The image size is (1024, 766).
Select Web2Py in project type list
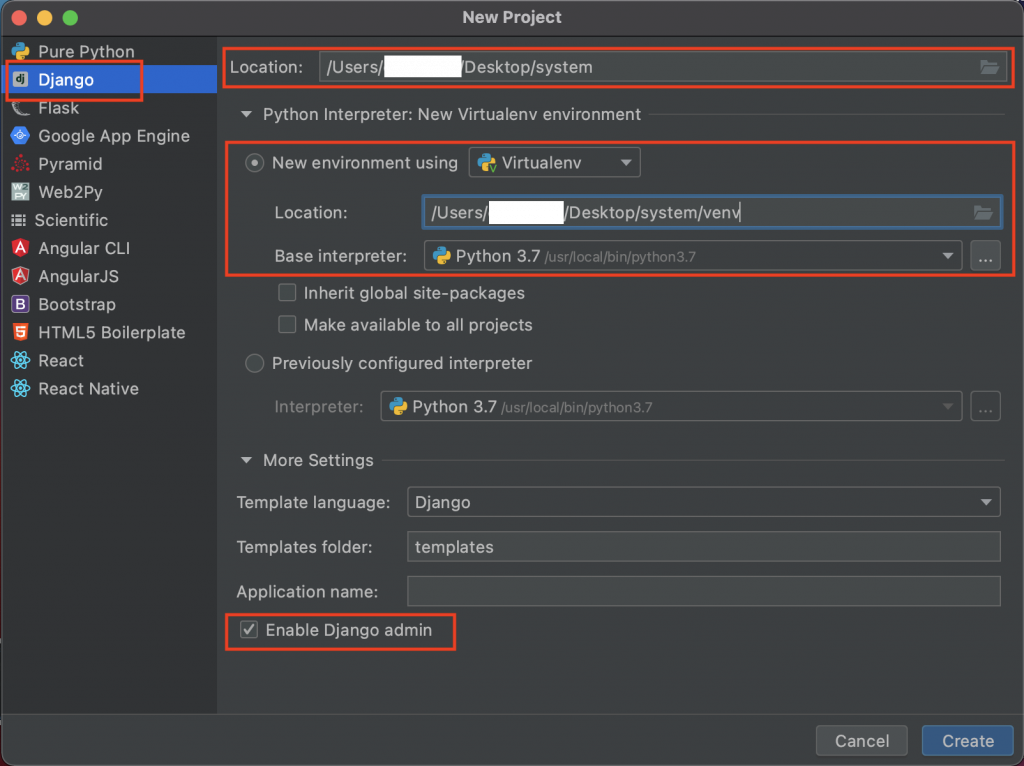[70, 192]
